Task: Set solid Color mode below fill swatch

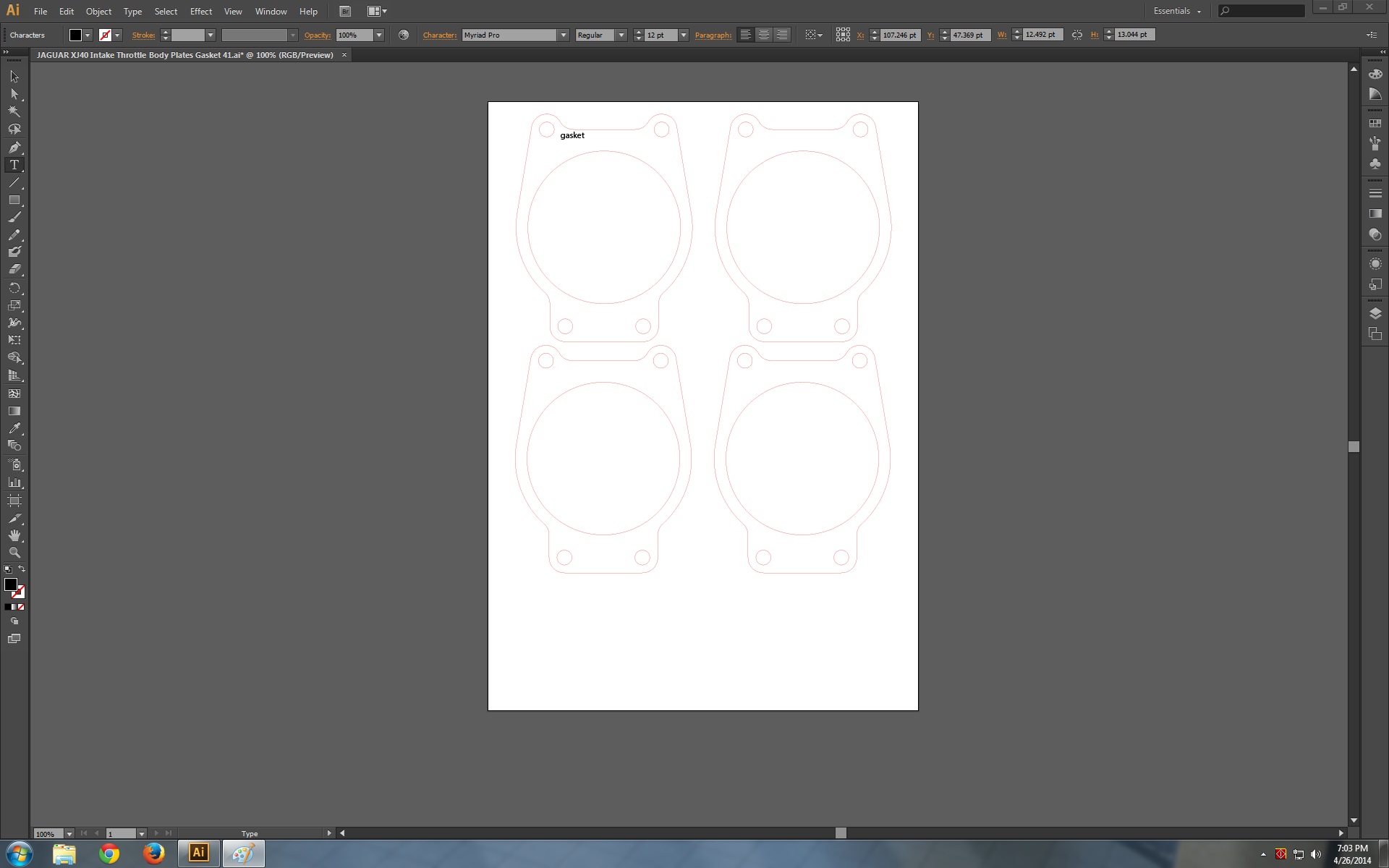Action: point(8,607)
